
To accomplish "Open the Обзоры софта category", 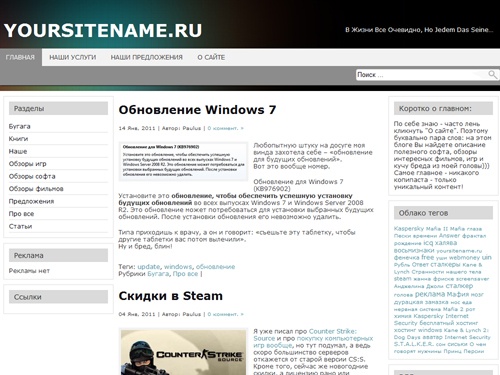I will point(32,176).
